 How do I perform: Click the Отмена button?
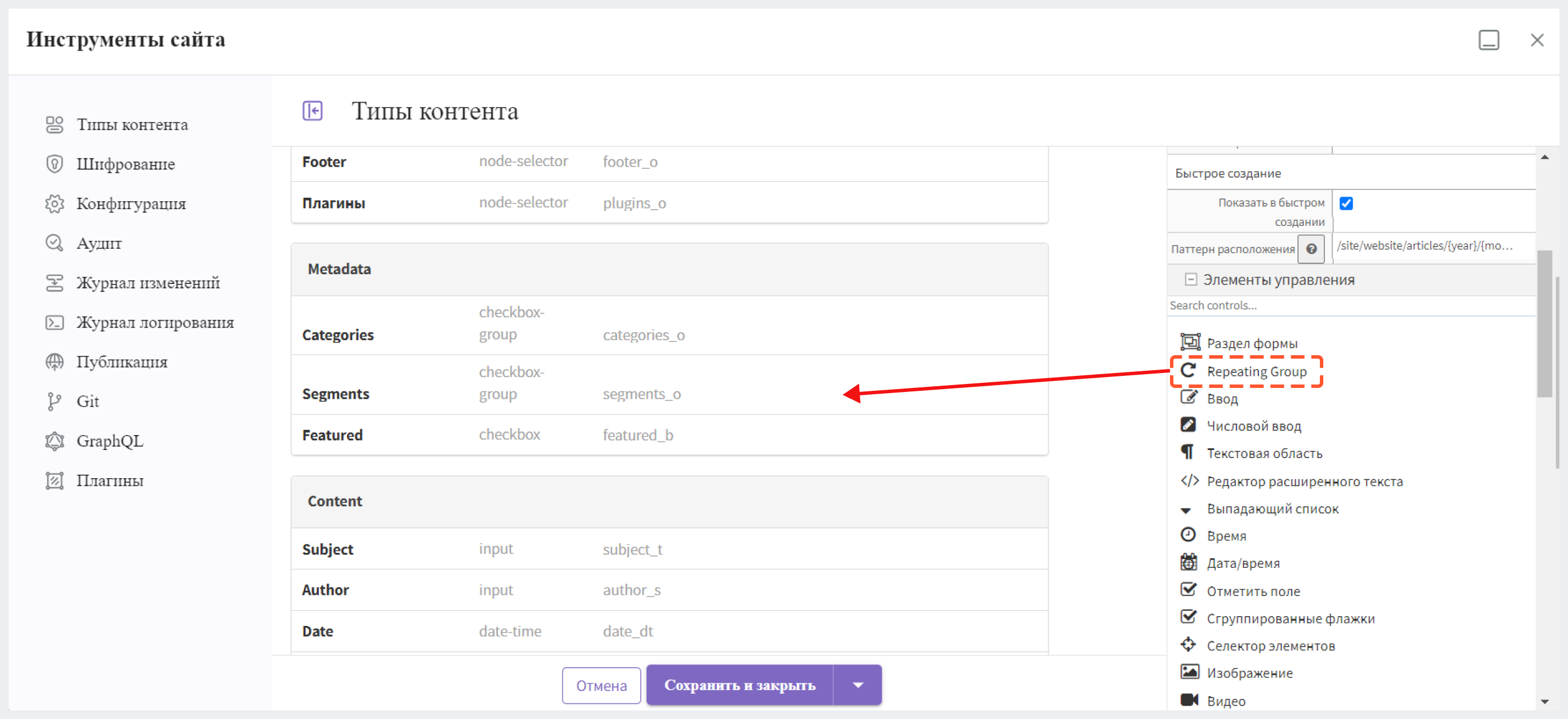(x=601, y=686)
